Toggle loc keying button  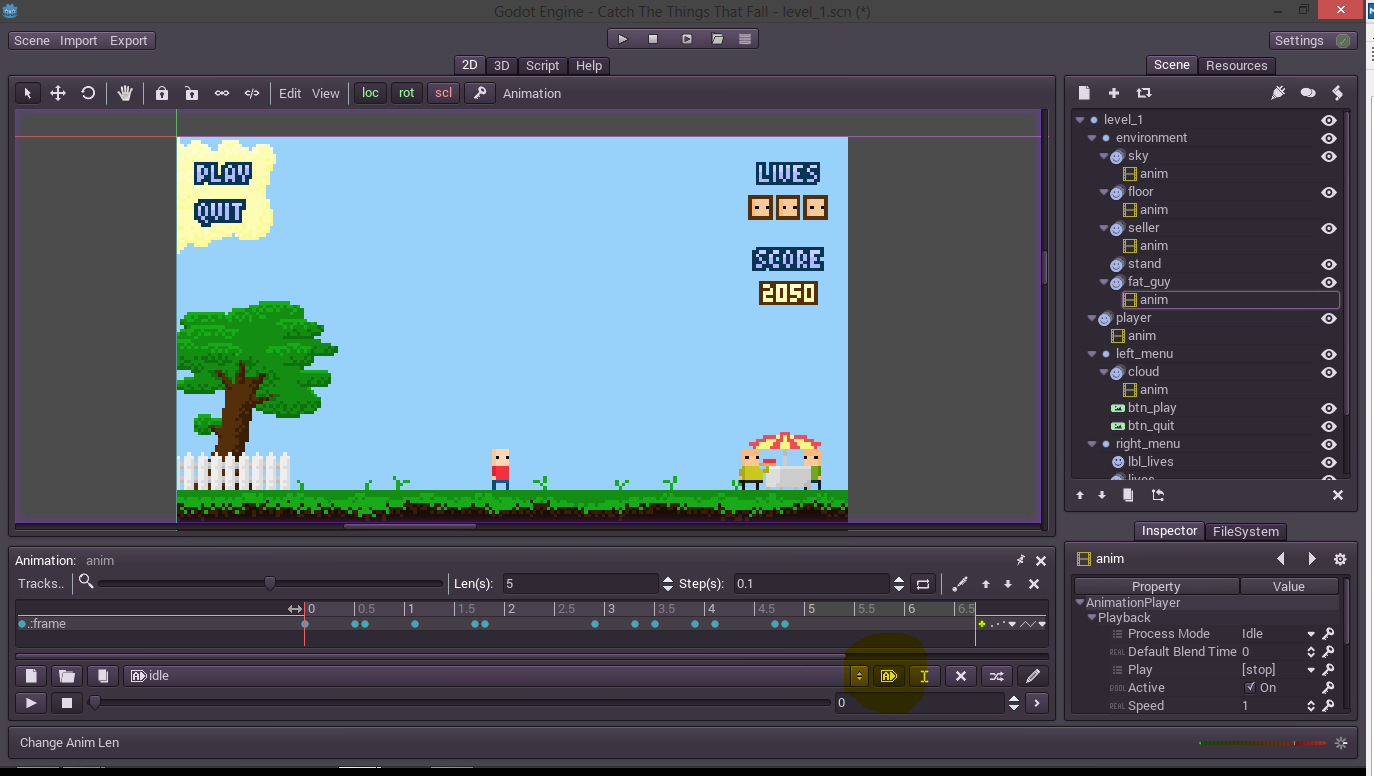pos(371,93)
